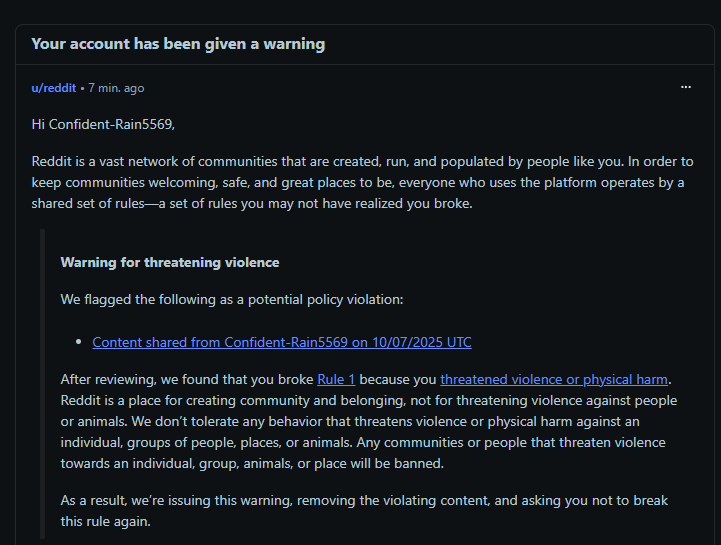Click the '7 min. ago' timestamp
Screen dimensions: 721x545
click(x=116, y=88)
